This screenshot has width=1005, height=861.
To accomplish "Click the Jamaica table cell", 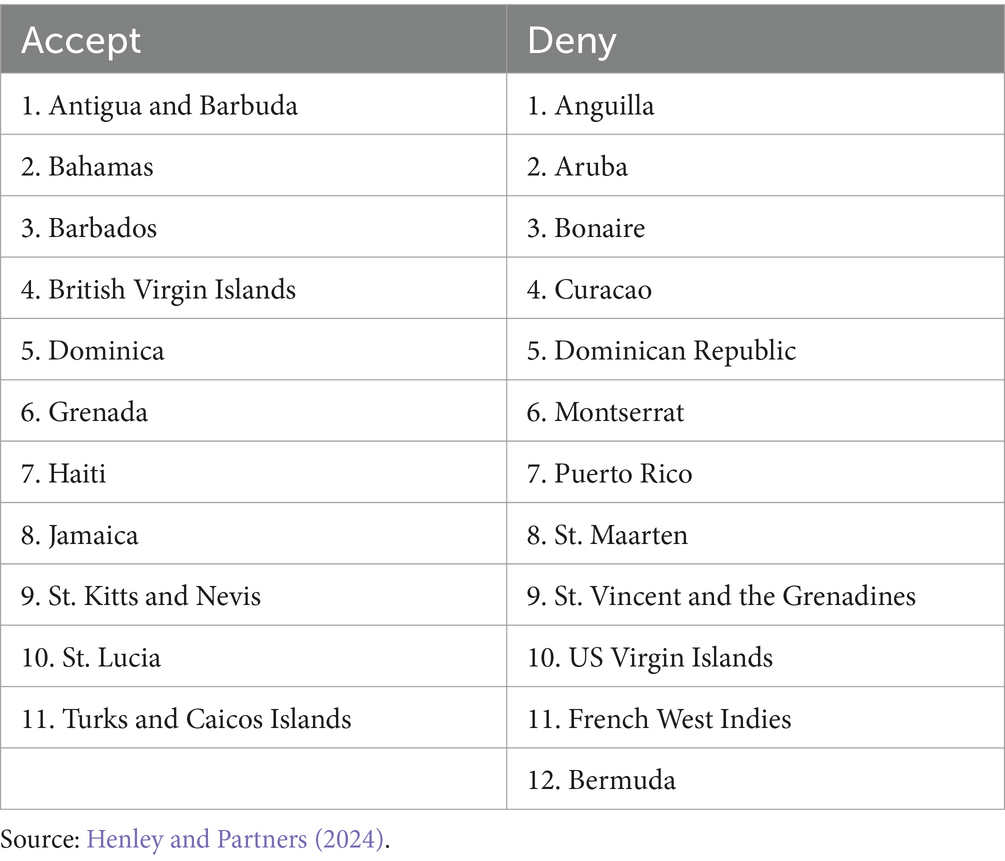I will pyautogui.click(x=253, y=534).
